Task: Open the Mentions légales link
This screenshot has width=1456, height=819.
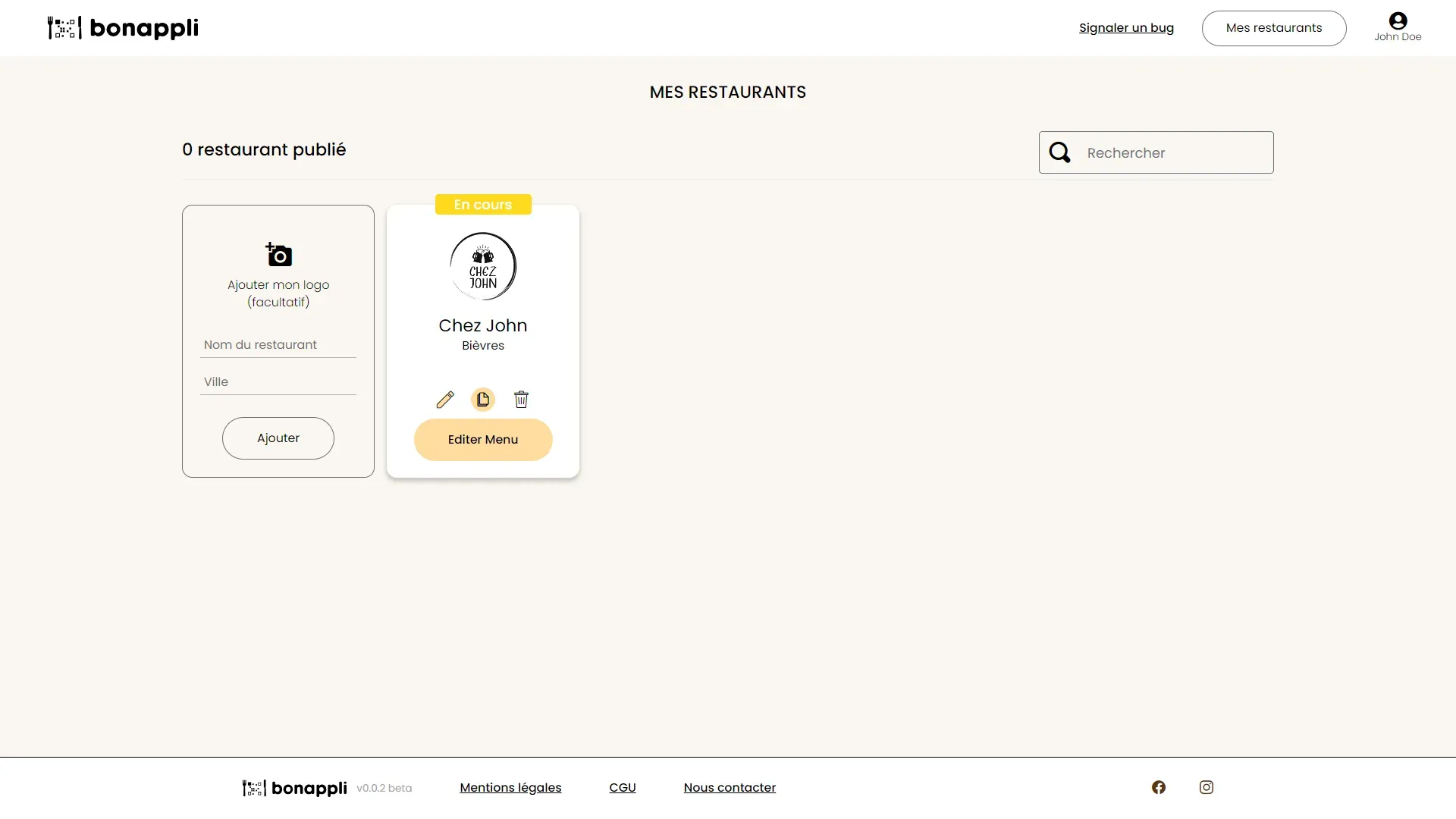Action: point(510,788)
